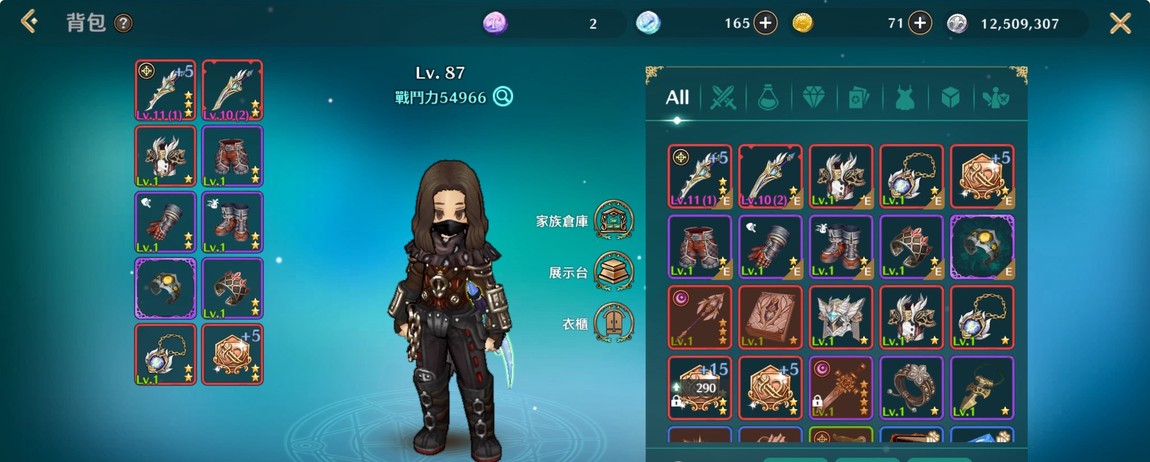1150x462 pixels.
Task: Filter inventory by cube box tab
Action: pyautogui.click(x=951, y=97)
